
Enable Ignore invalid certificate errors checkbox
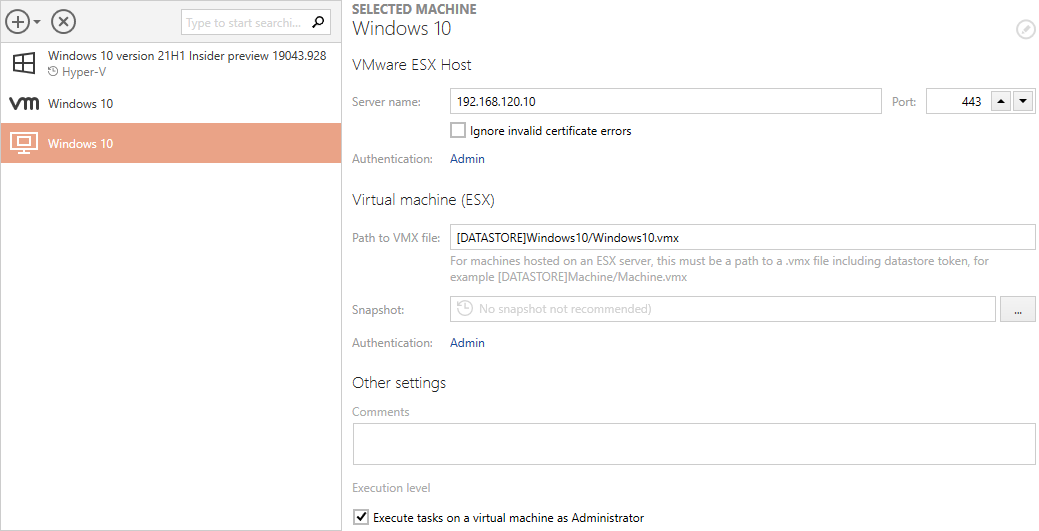[458, 130]
